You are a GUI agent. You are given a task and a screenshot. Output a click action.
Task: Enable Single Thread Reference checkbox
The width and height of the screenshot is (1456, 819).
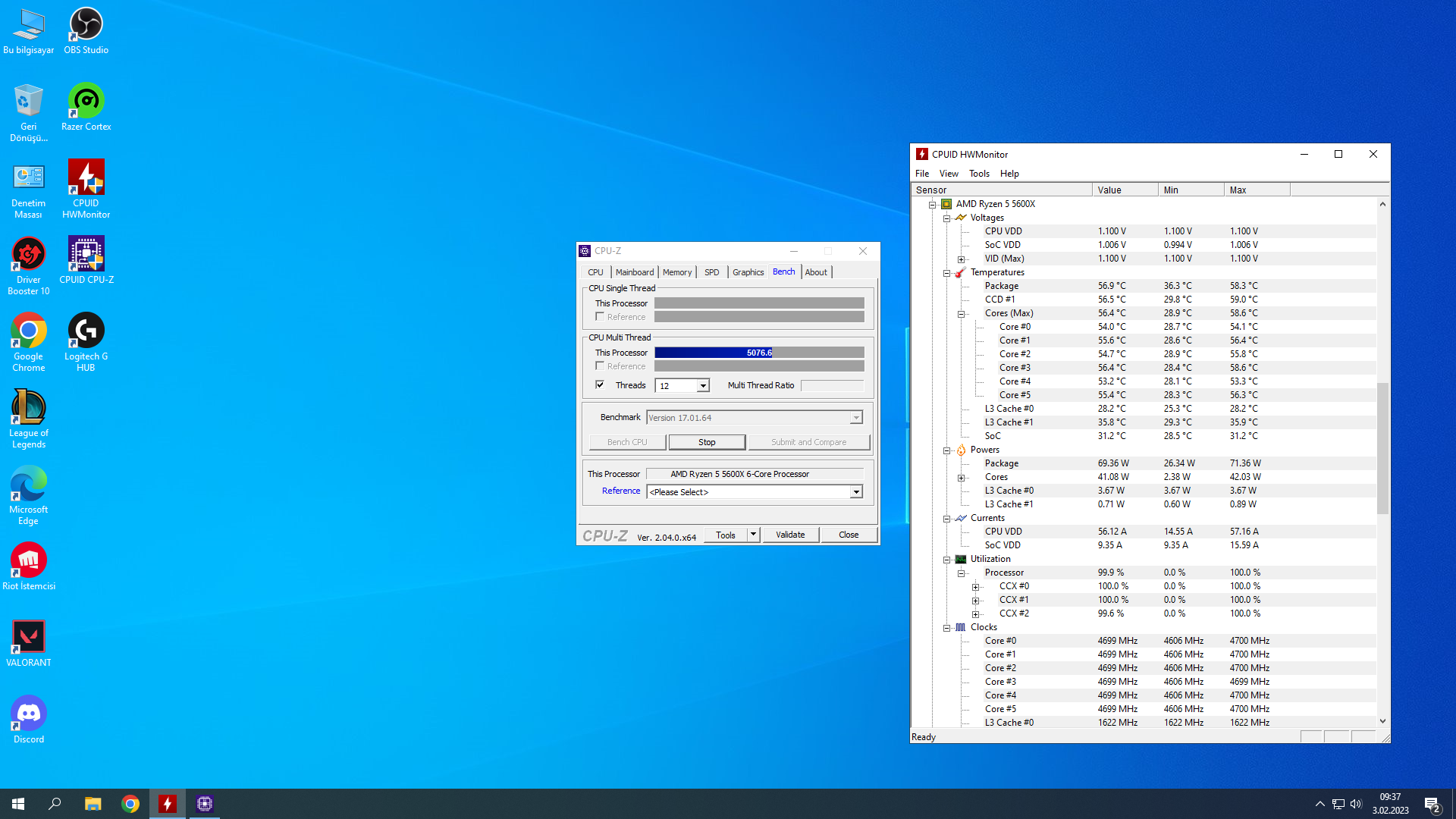coord(600,317)
